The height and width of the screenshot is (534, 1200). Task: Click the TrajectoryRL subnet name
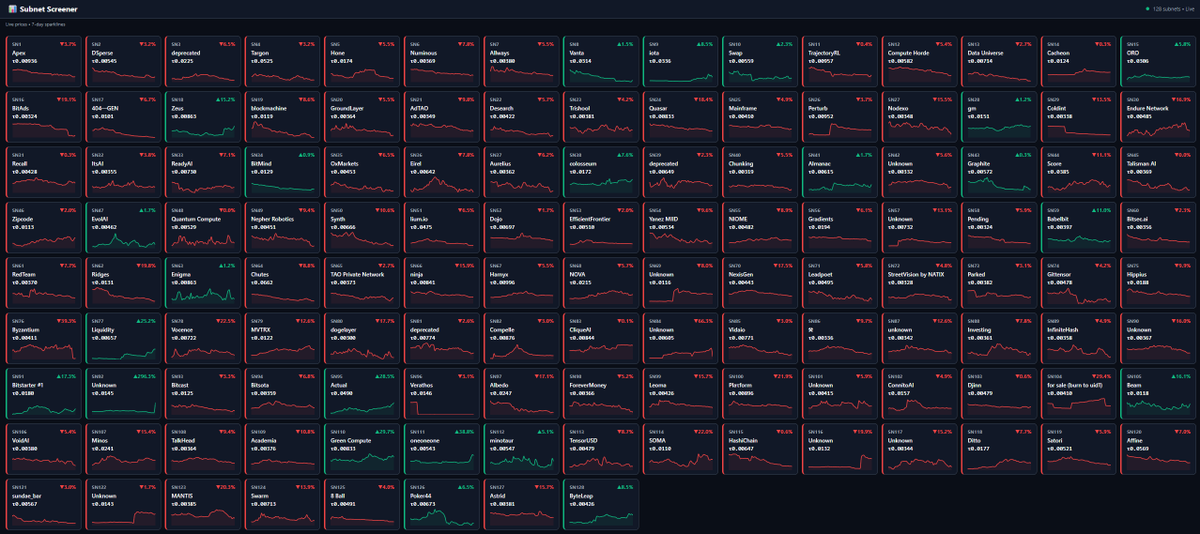pos(824,53)
